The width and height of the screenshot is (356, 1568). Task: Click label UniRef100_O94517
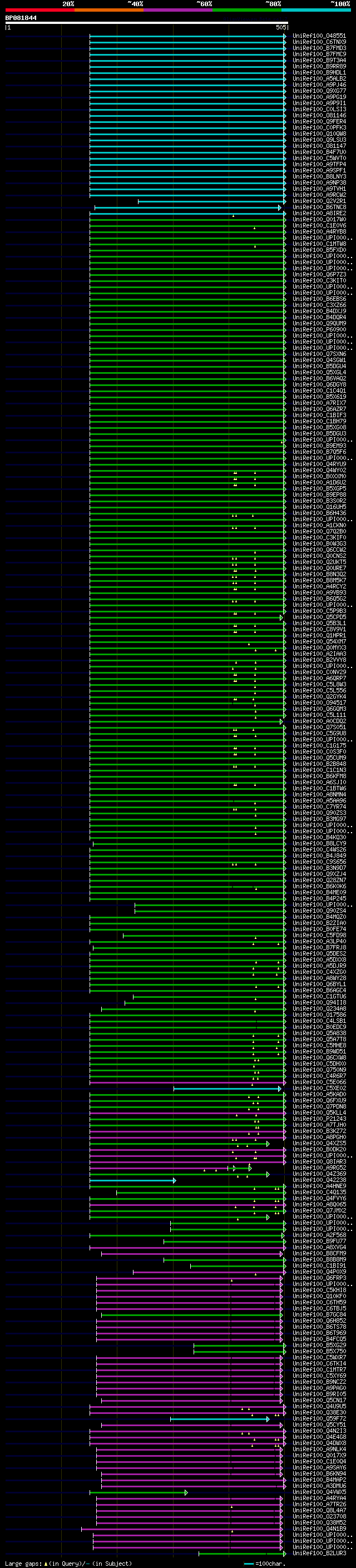pos(319,703)
